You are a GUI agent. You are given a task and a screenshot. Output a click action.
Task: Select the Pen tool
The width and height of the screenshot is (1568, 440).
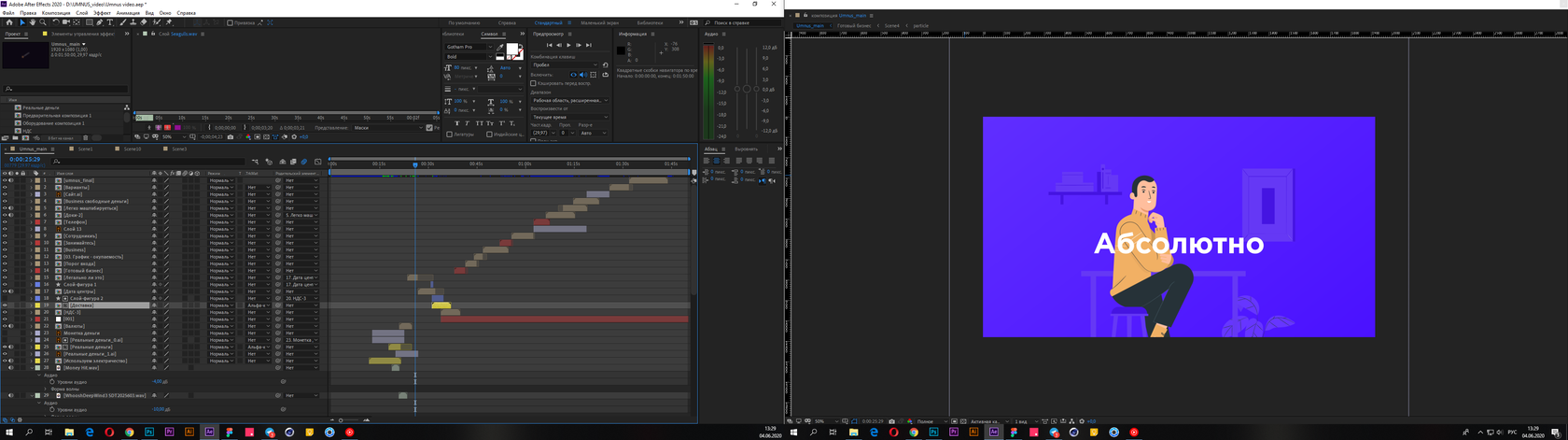(100, 22)
